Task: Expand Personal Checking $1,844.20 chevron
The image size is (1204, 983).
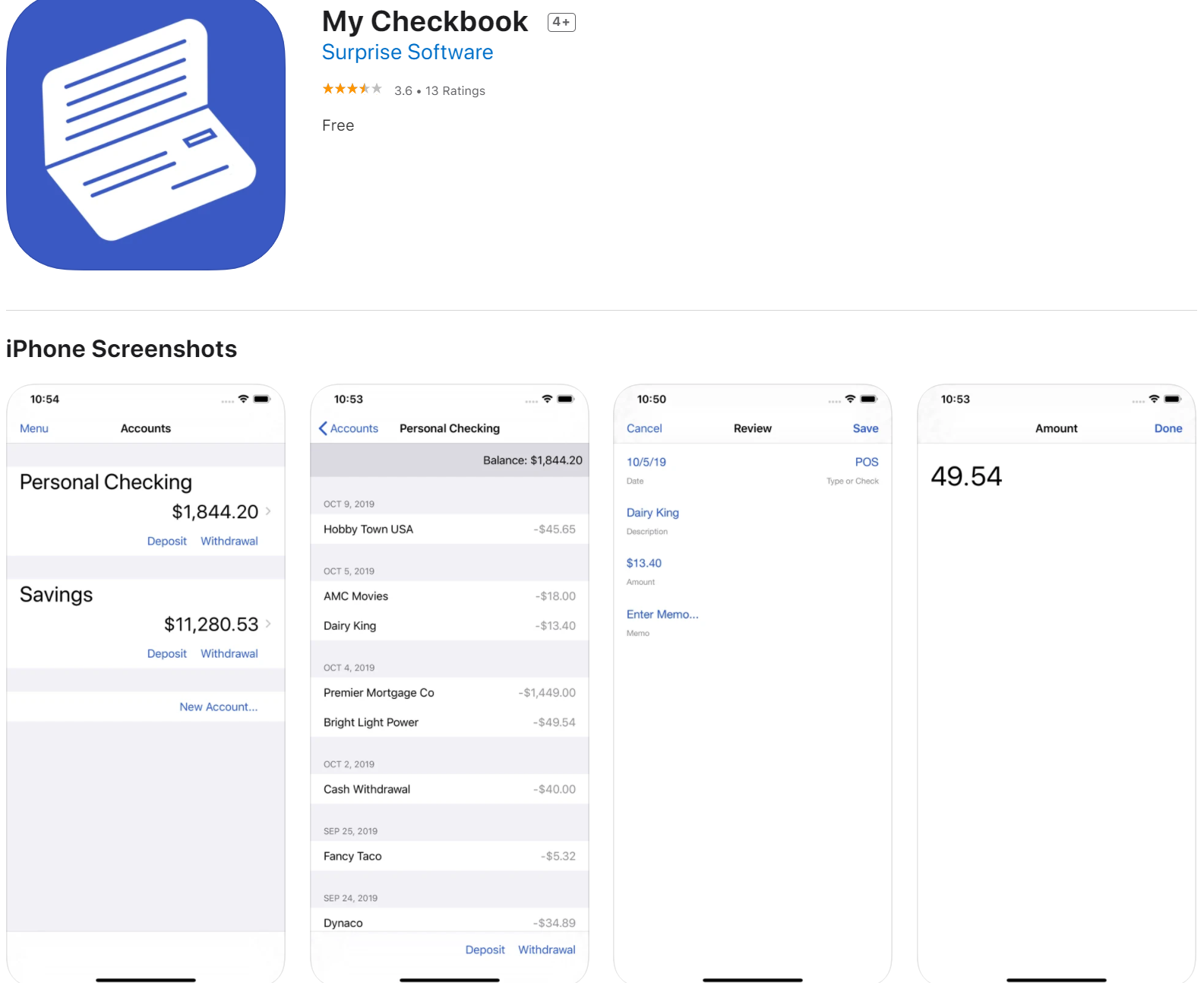Action: tap(268, 511)
